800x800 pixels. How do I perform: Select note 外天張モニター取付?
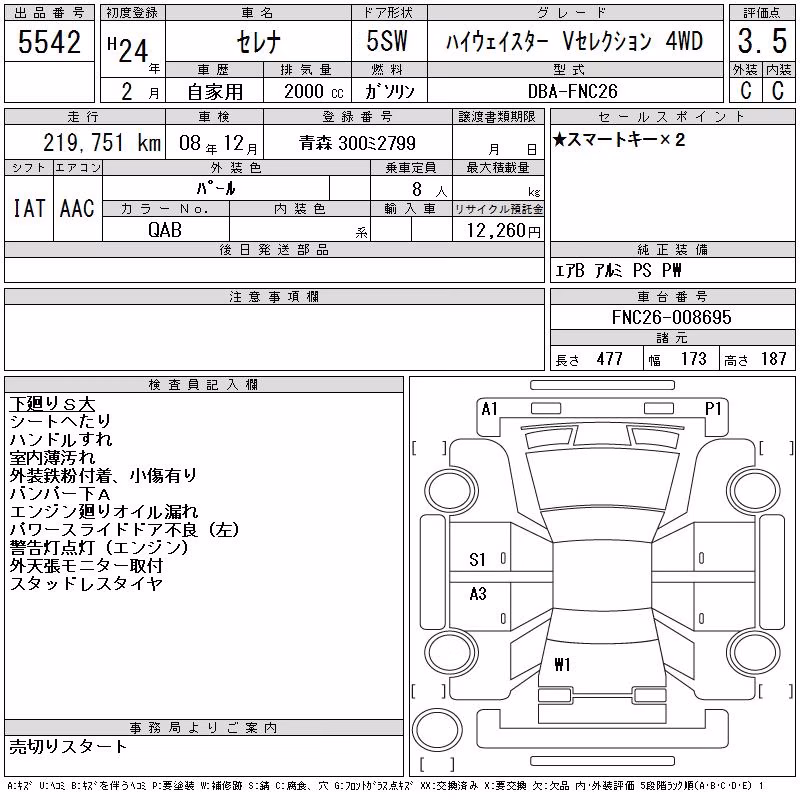[86, 565]
